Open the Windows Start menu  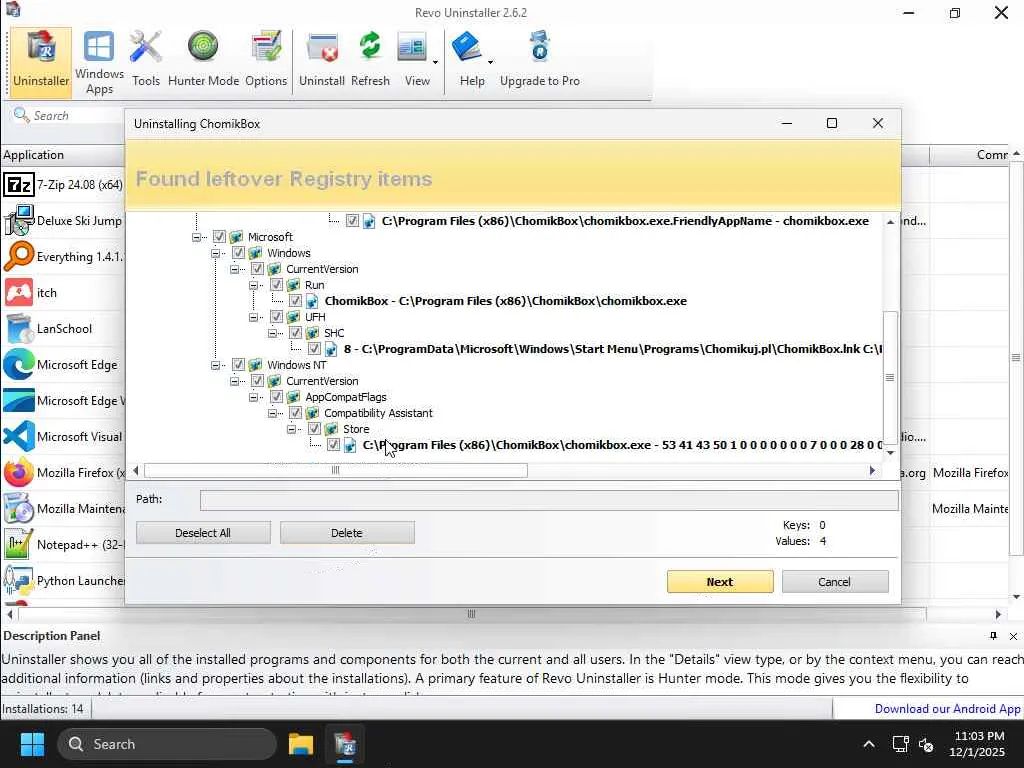(x=32, y=744)
